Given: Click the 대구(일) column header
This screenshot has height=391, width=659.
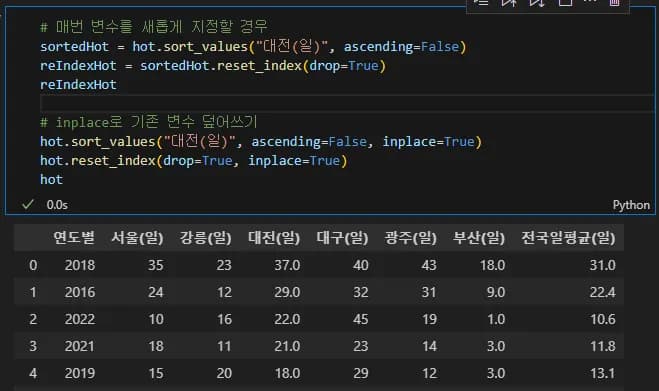Looking at the screenshot, I should pyautogui.click(x=342, y=238).
